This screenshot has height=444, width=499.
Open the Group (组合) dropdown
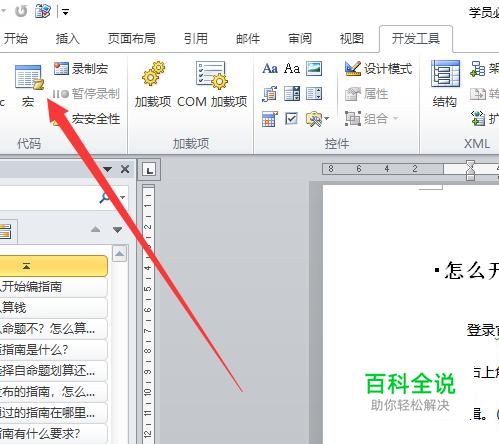click(372, 119)
